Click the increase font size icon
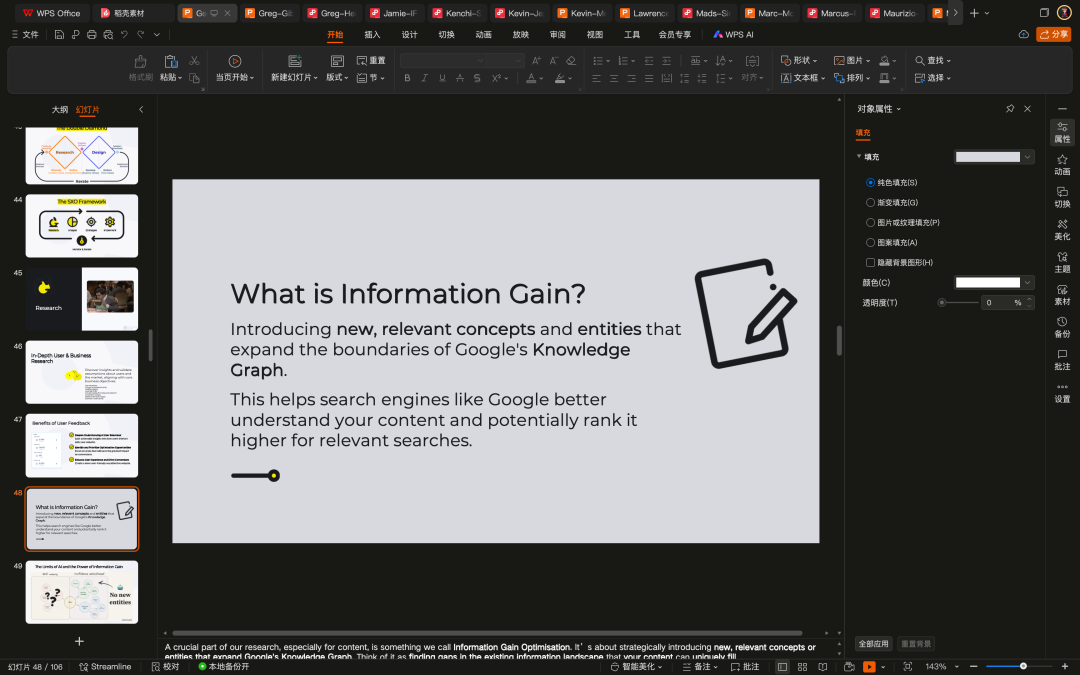Image resolution: width=1080 pixels, height=675 pixels. [x=536, y=61]
